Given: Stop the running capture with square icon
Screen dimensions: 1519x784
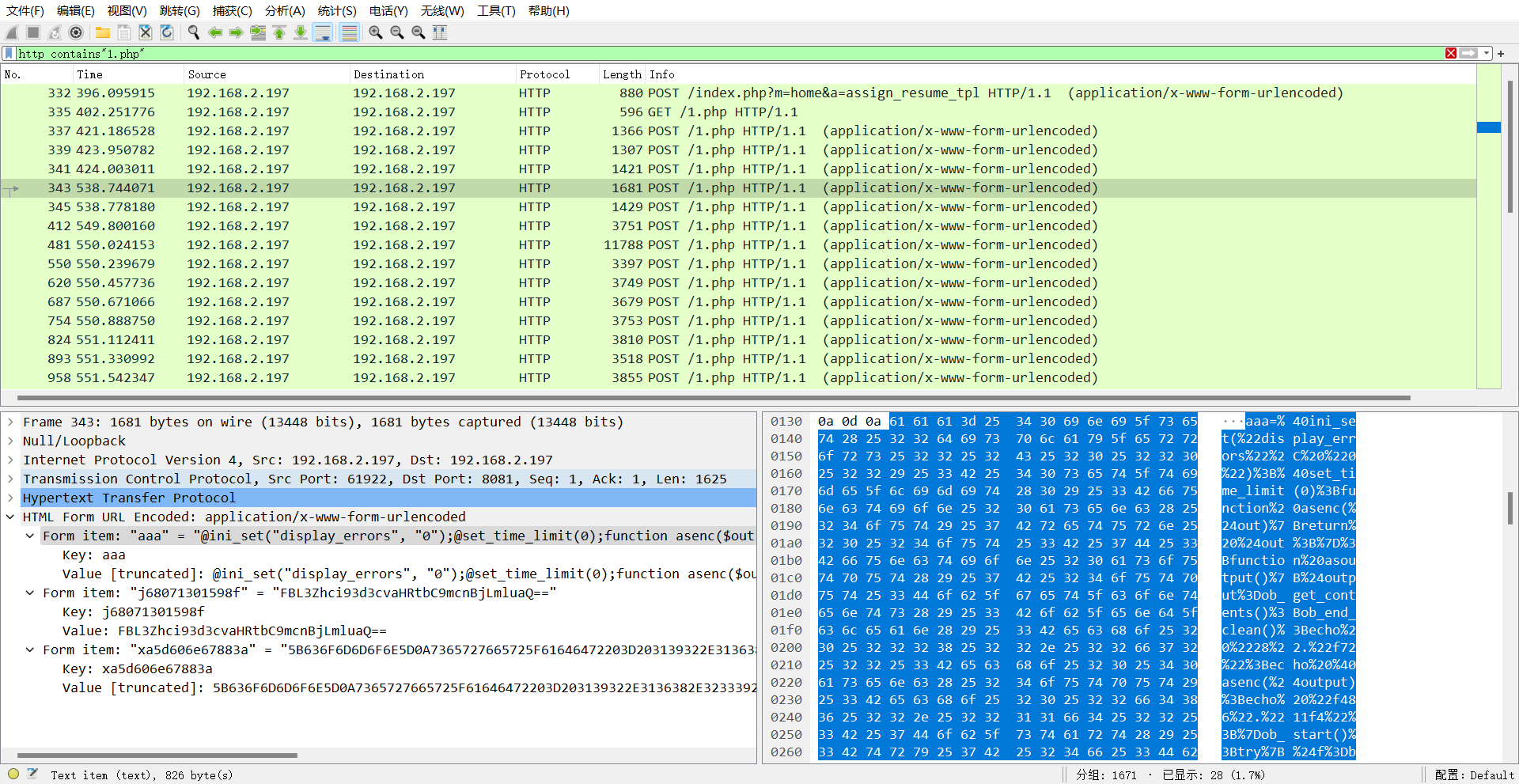Looking at the screenshot, I should click(x=33, y=32).
